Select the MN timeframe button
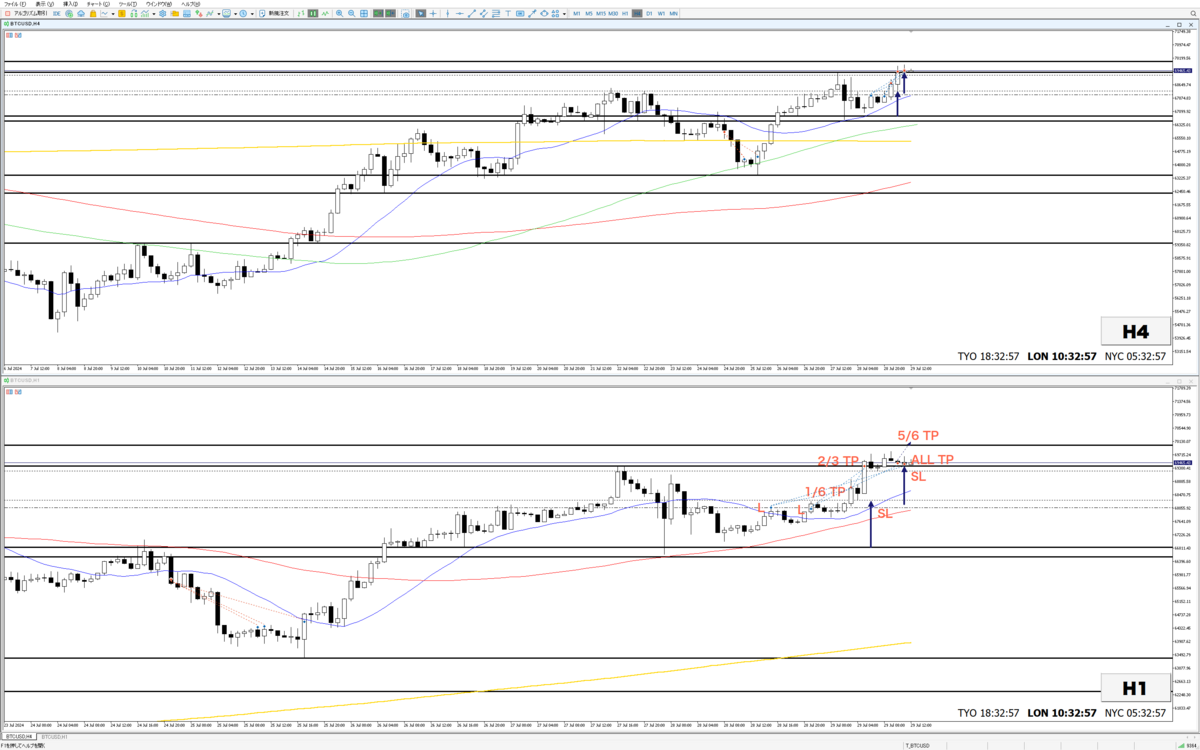 (674, 13)
